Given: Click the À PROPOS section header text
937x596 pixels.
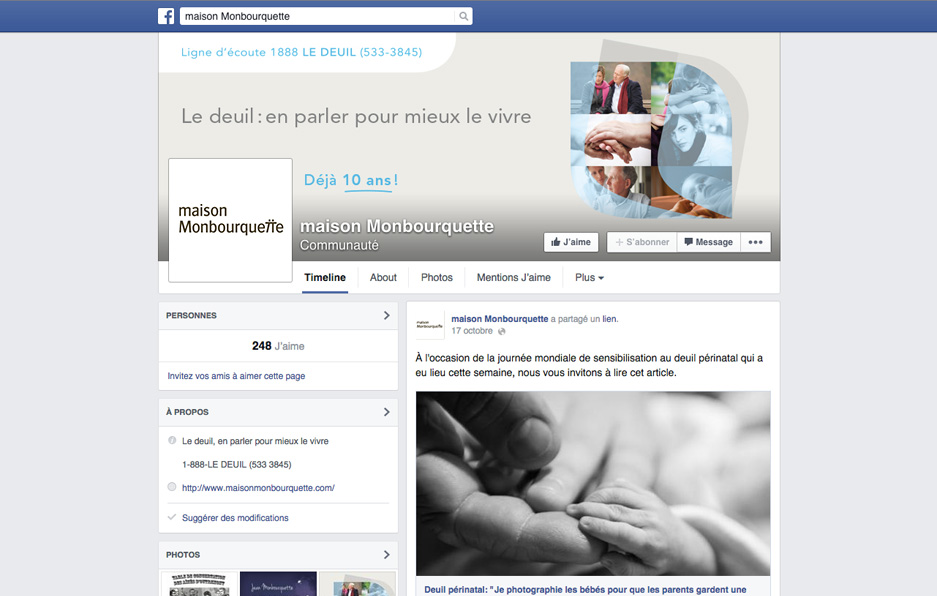Looking at the screenshot, I should point(187,412).
